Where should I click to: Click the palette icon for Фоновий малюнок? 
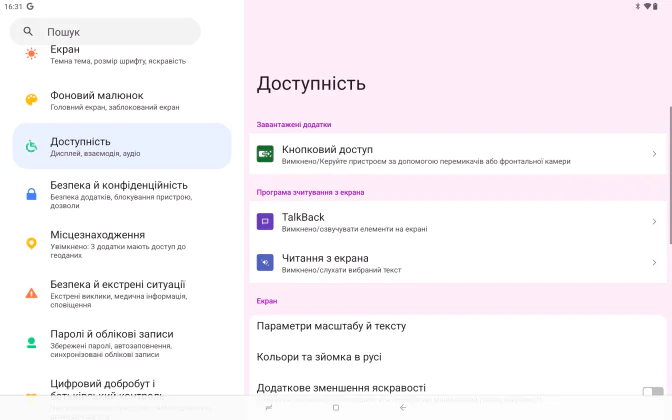coord(31,100)
